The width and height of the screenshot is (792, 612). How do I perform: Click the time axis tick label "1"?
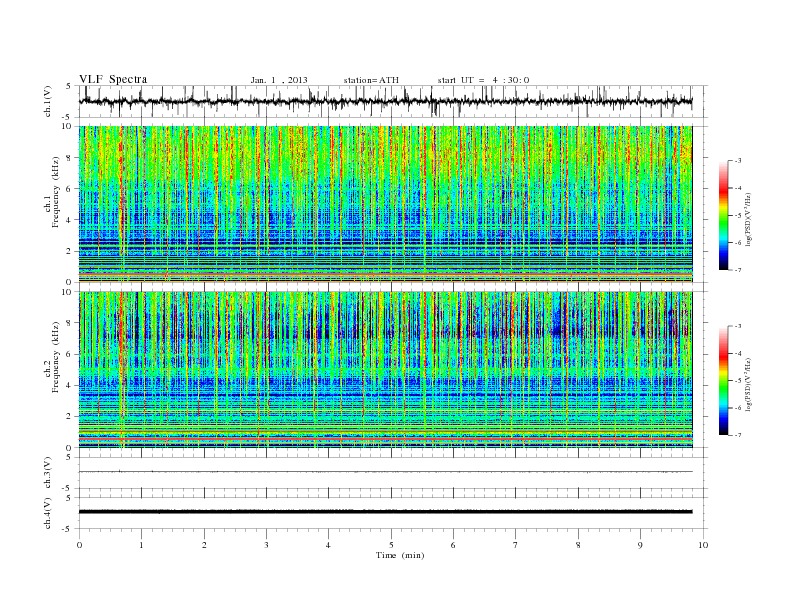pos(141,545)
